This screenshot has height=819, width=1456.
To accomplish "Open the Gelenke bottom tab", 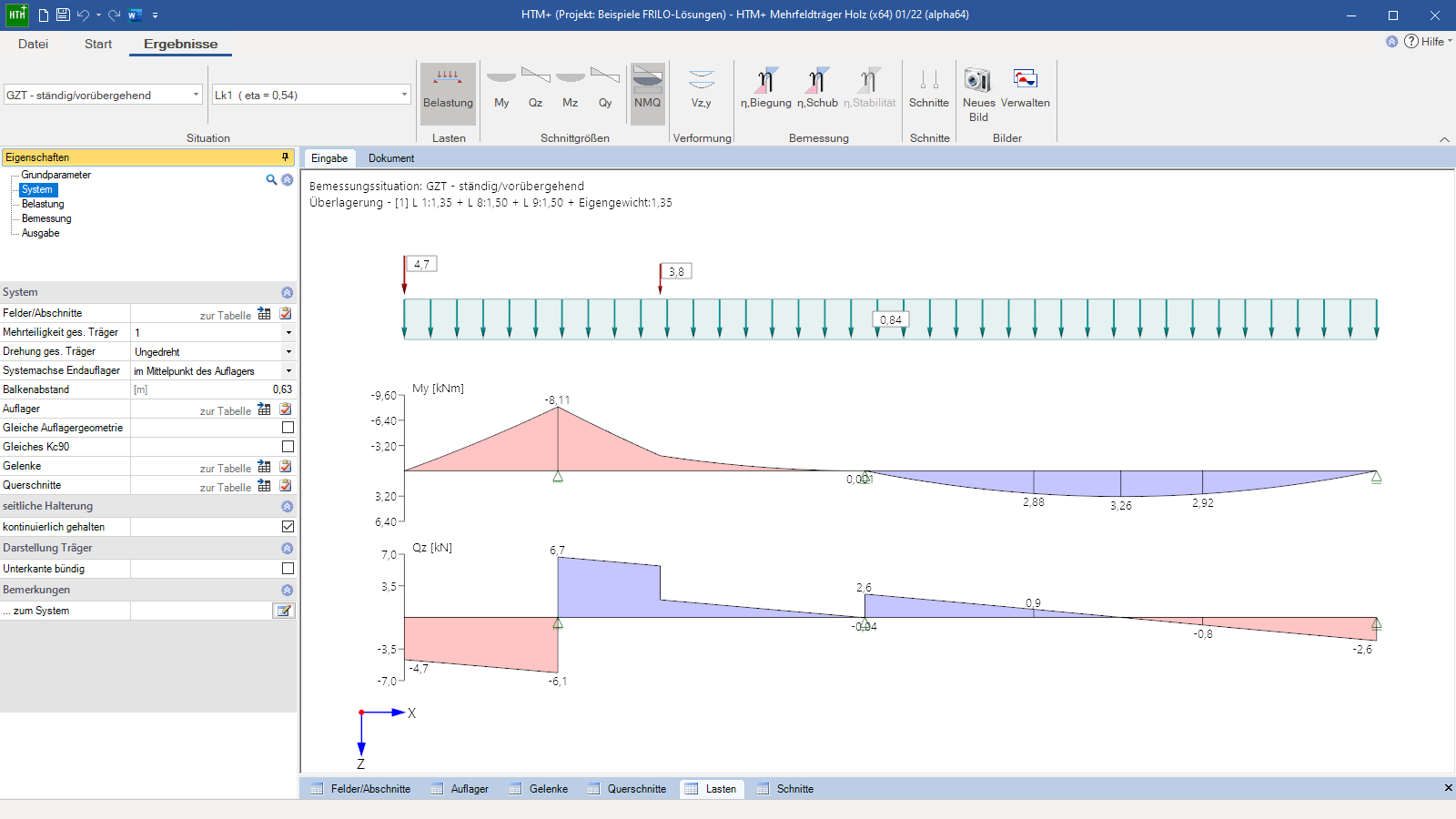I will point(539,789).
